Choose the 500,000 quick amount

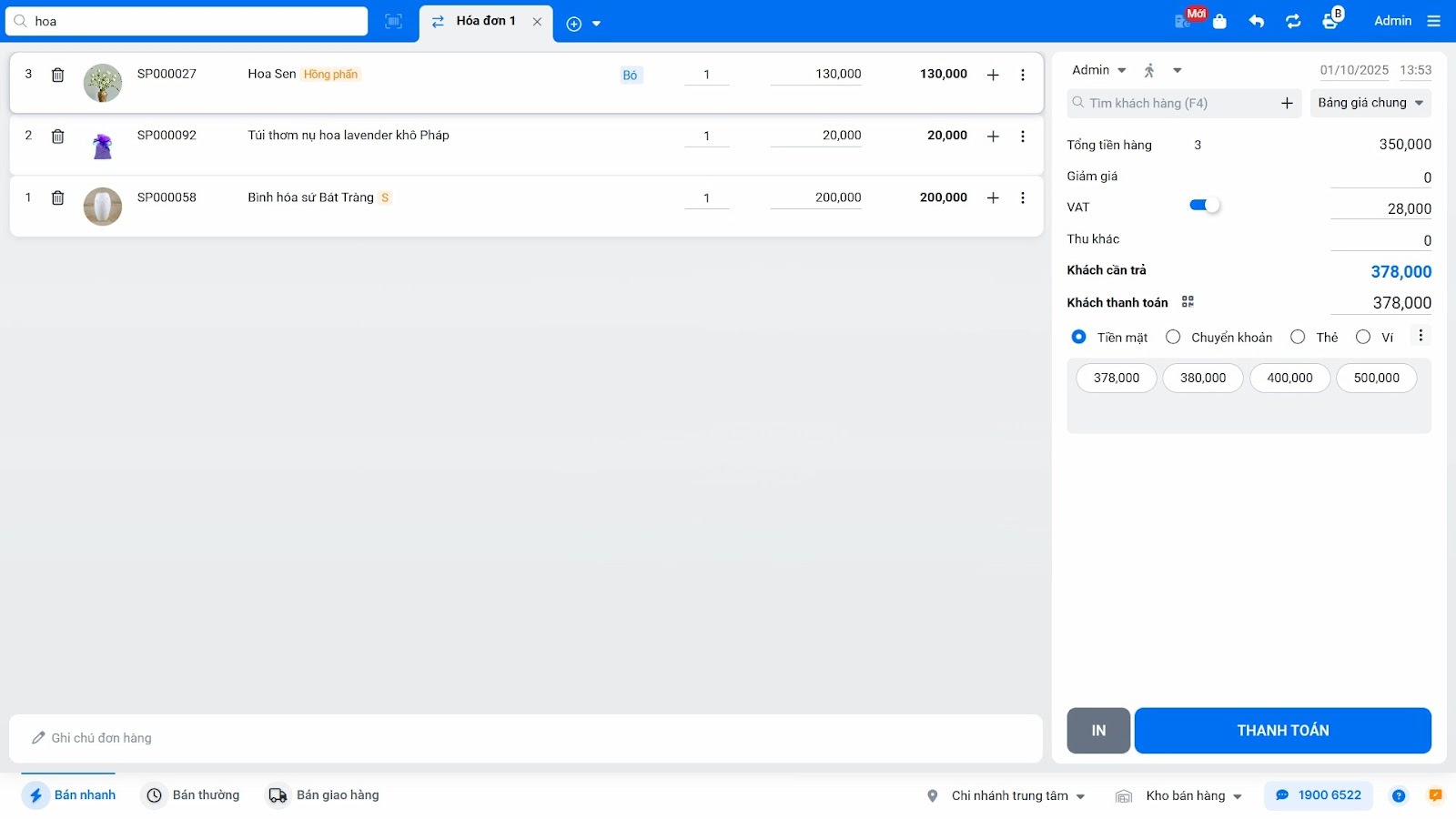[x=1377, y=378]
